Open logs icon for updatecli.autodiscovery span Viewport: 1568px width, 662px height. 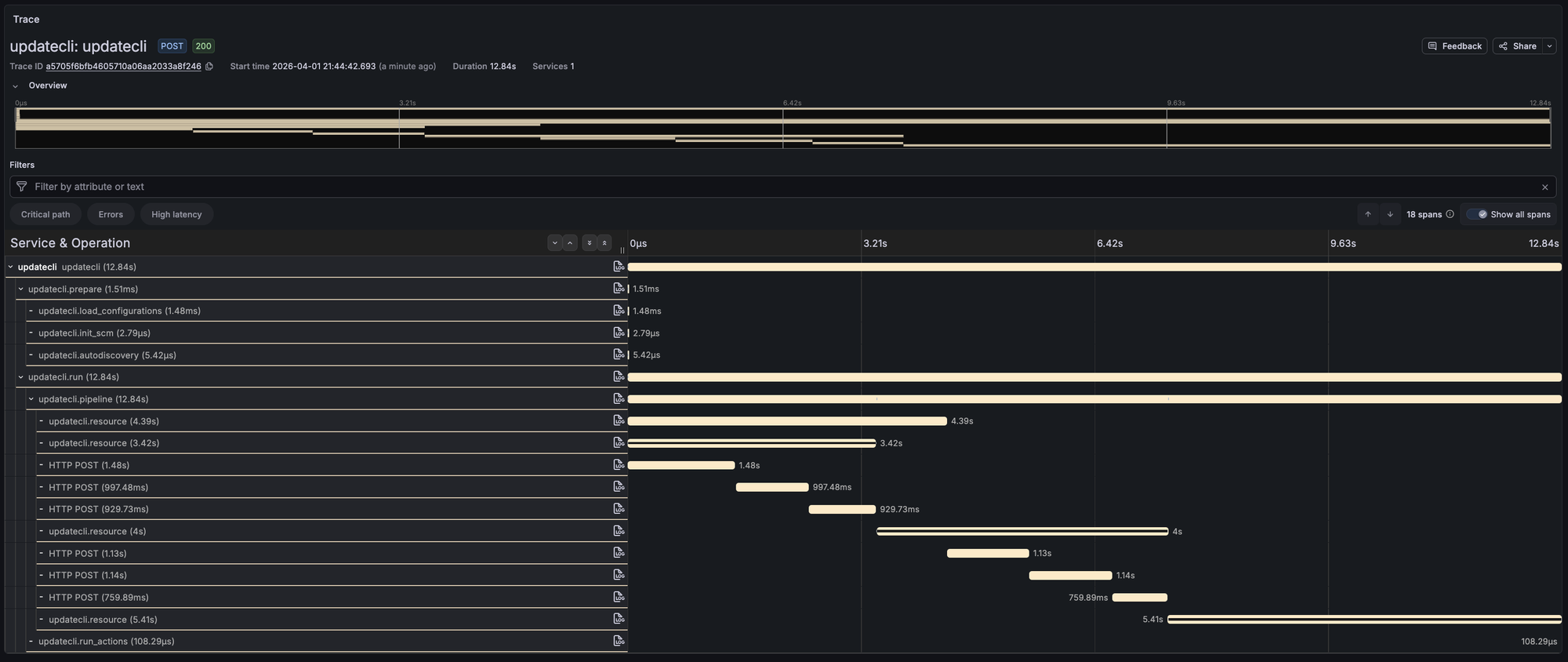[619, 355]
